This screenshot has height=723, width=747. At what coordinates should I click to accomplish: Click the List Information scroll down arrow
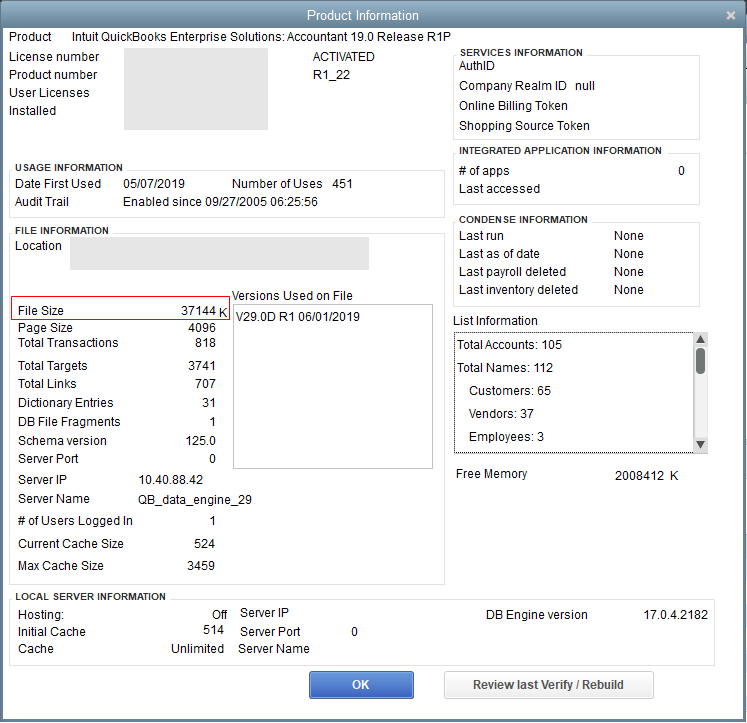tap(700, 444)
